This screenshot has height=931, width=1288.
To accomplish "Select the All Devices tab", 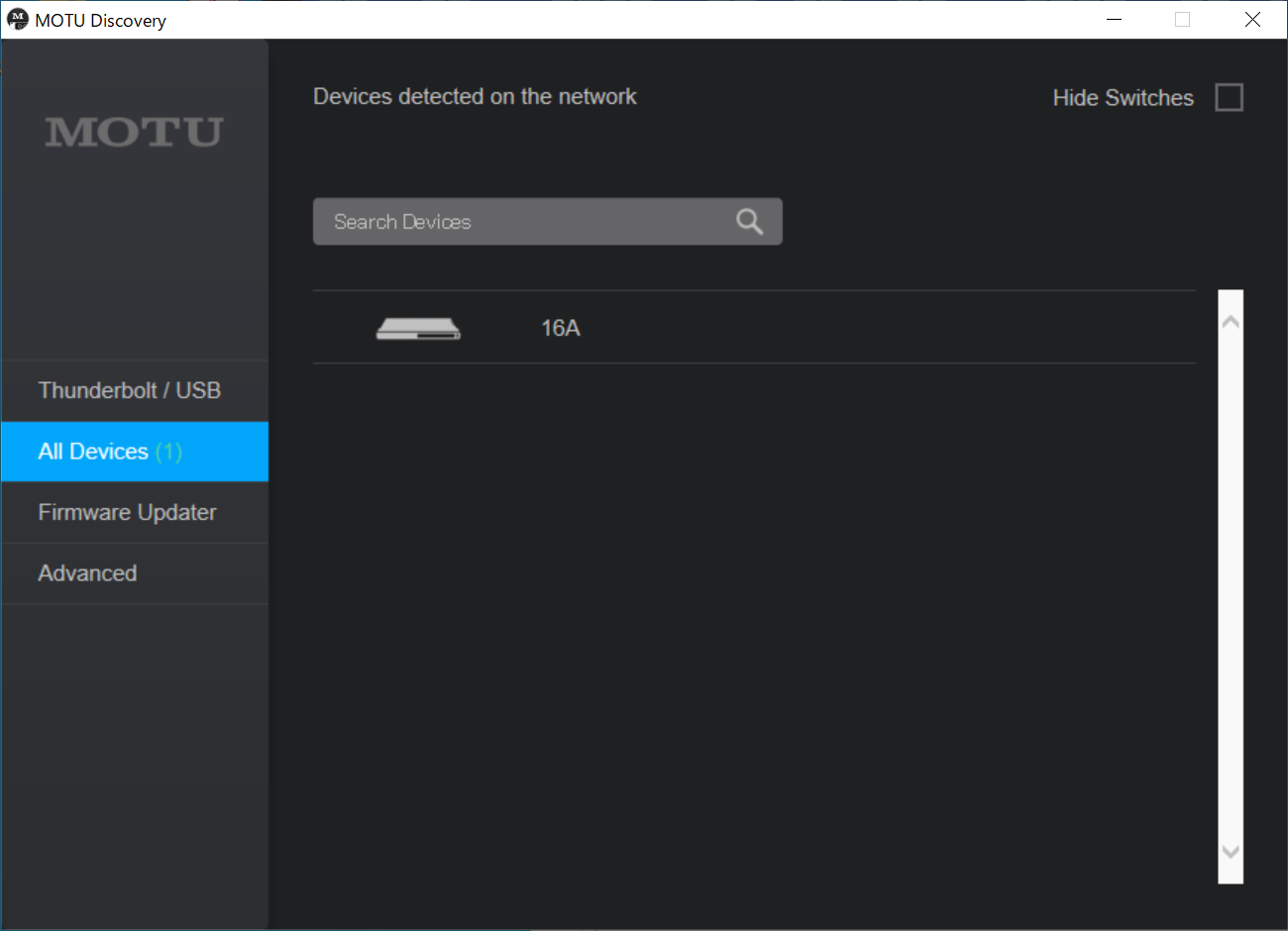I will click(x=135, y=452).
